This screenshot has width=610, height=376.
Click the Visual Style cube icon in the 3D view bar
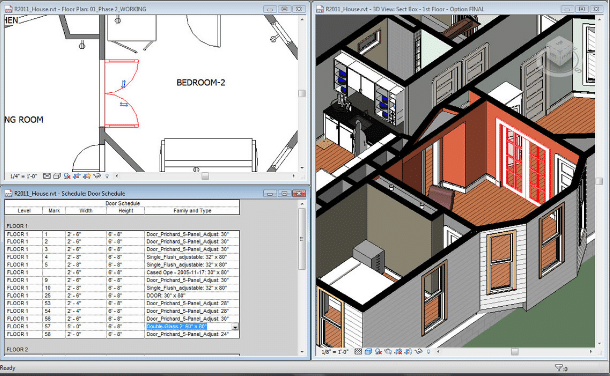[368, 352]
